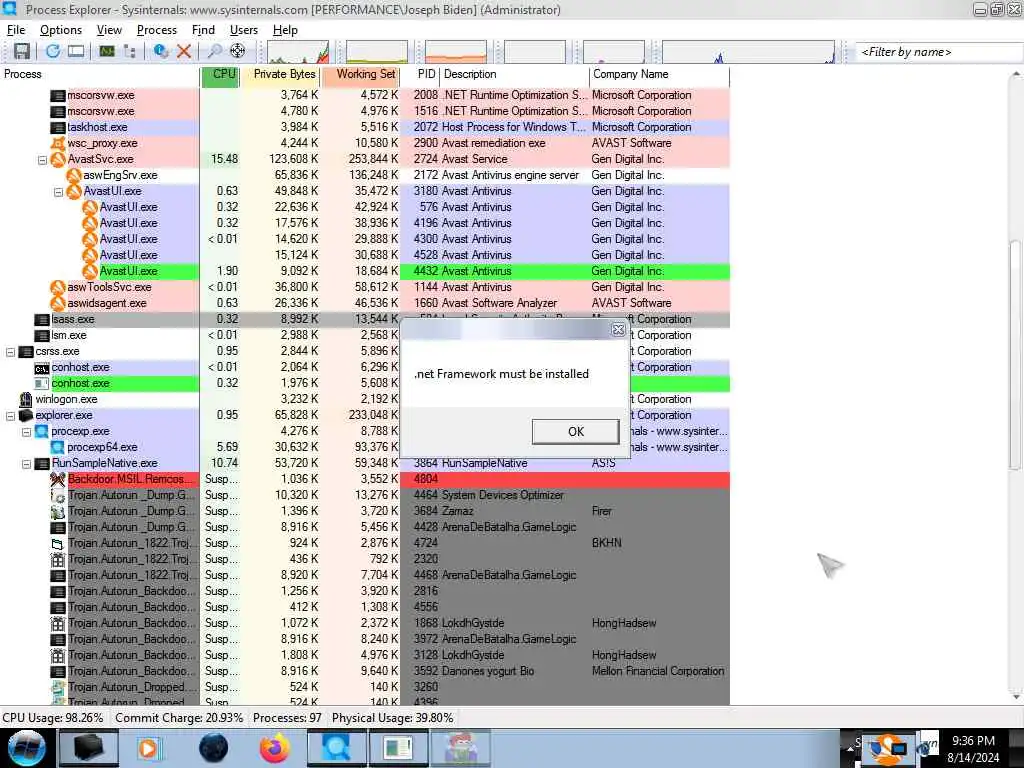Toggle the process tree view icon
1024x768 pixels.
129,51
